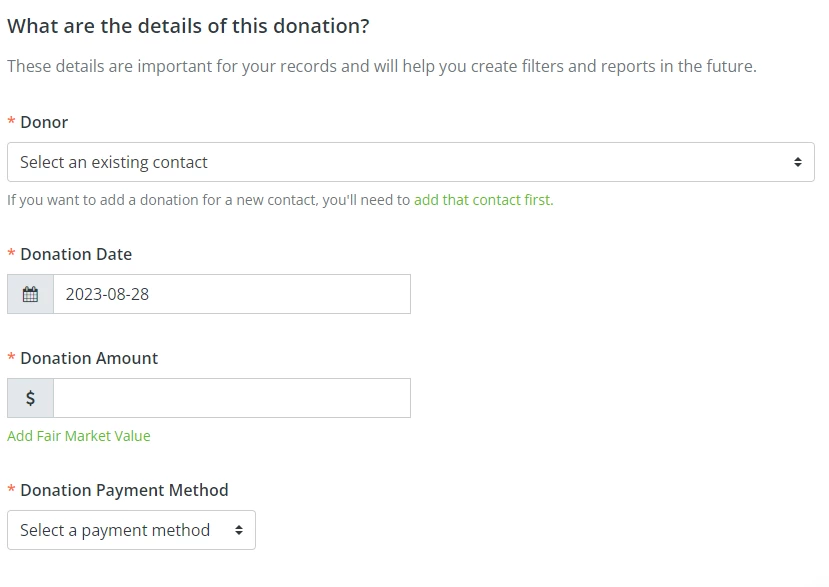Click the red asterisk next to Donor
829x587 pixels.
(12, 122)
